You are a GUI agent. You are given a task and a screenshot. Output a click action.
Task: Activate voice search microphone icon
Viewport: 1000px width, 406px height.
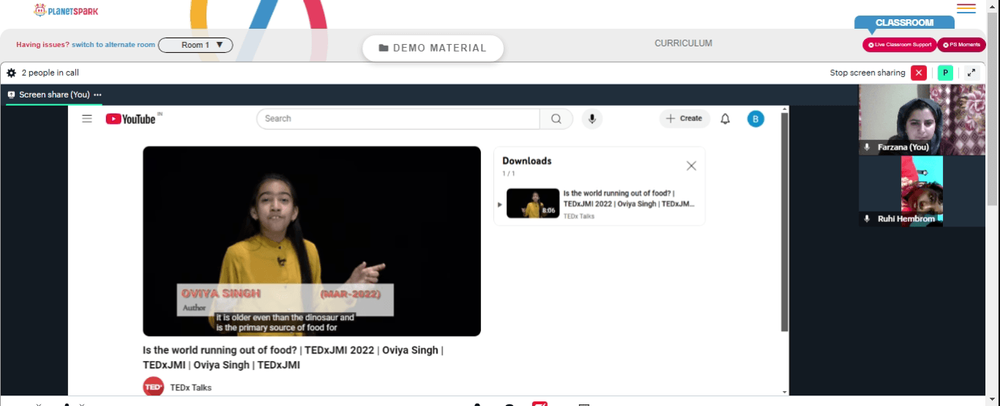click(x=592, y=119)
